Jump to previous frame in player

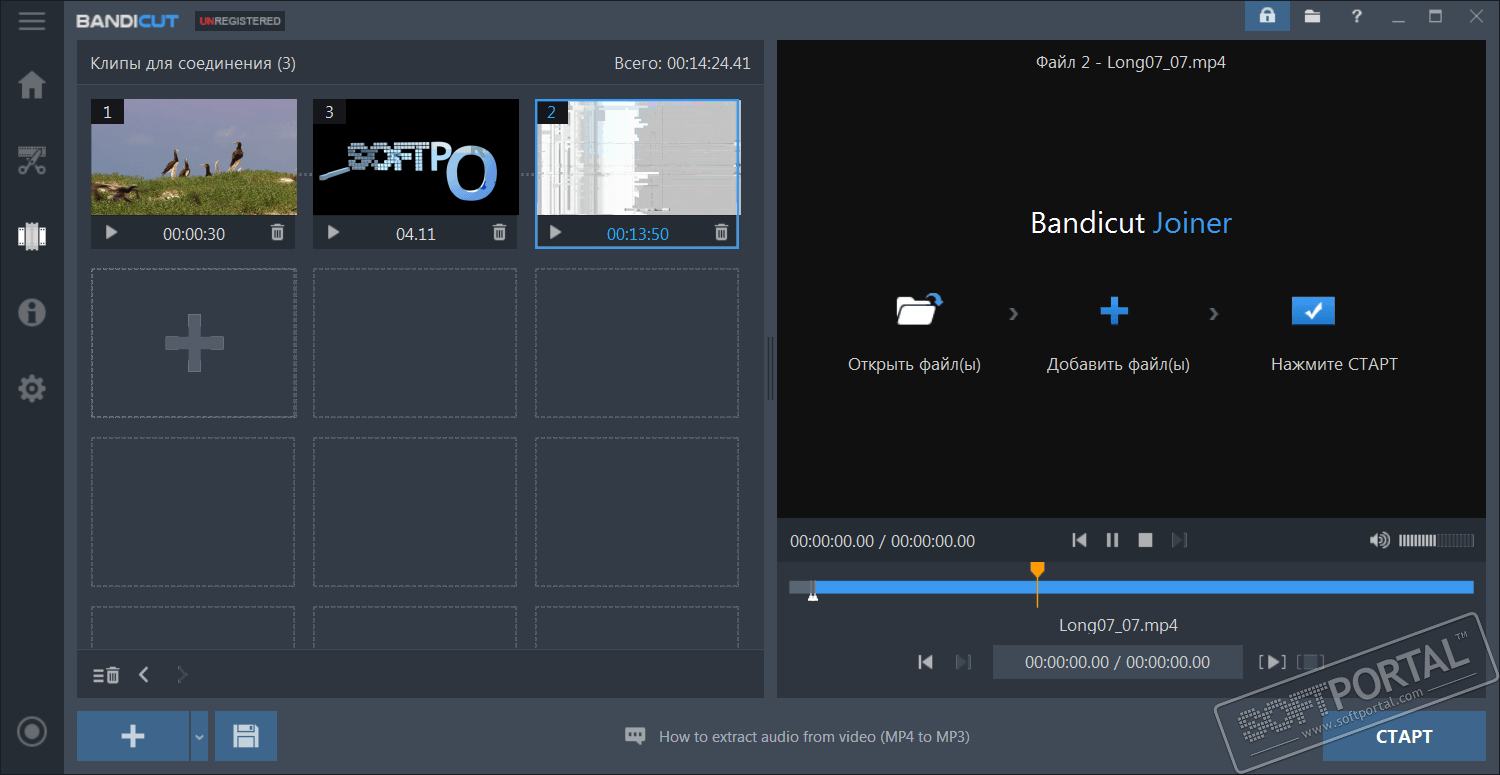pos(1079,540)
